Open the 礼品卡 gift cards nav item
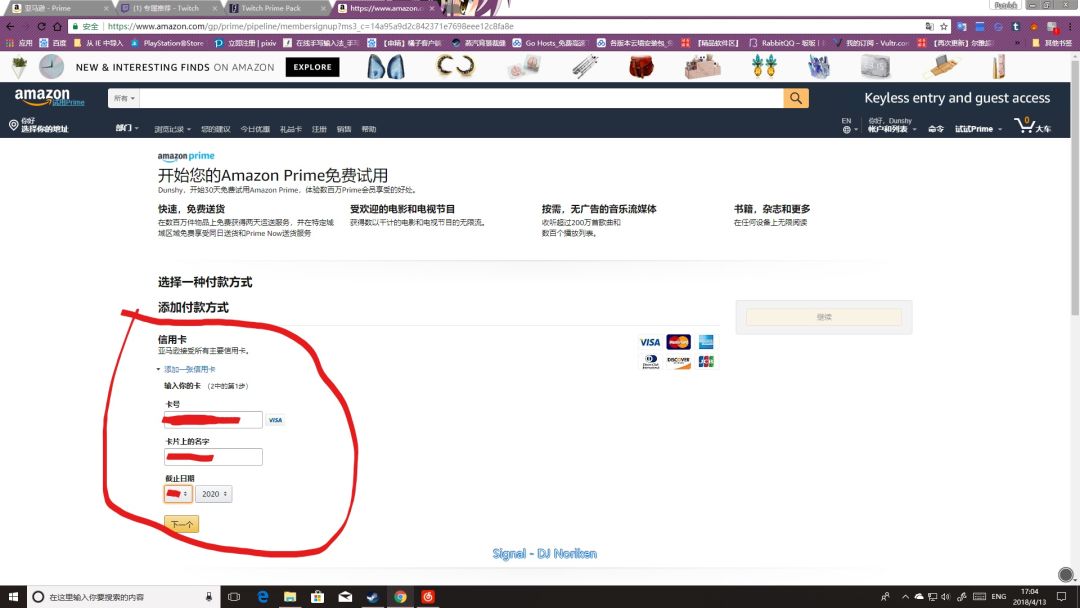Screen dimensions: 1080x608 point(291,129)
